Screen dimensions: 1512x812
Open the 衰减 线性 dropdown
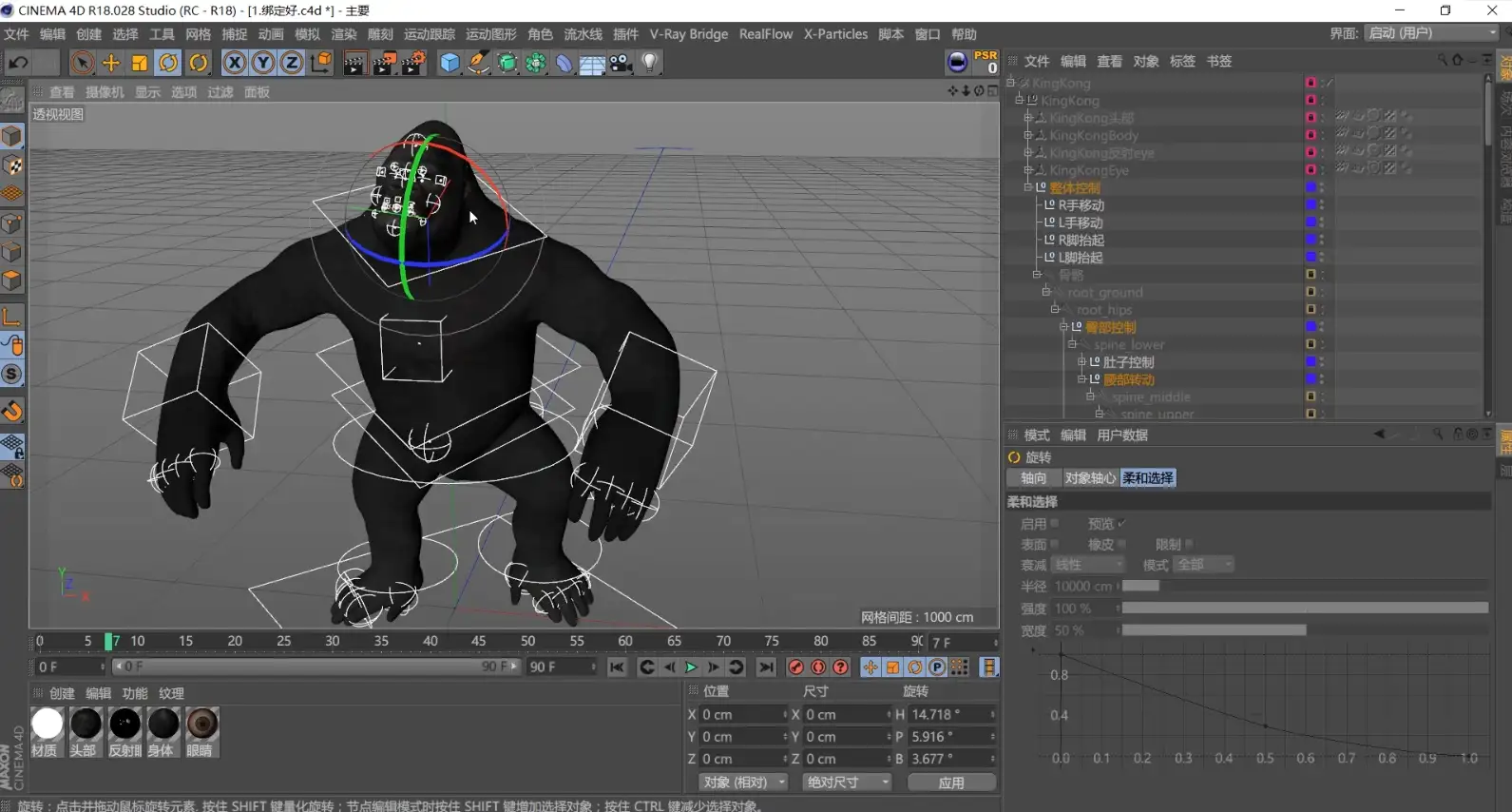click(x=1088, y=565)
